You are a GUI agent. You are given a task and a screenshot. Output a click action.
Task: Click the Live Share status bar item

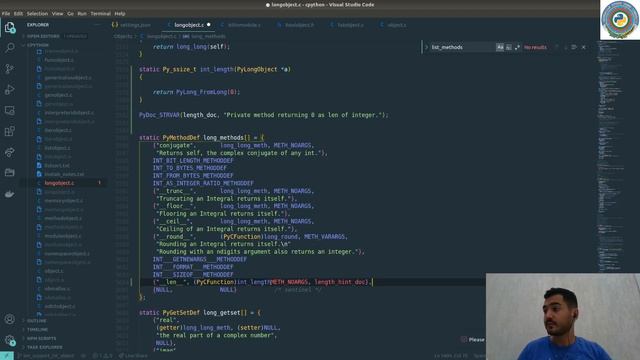[x=133, y=356]
